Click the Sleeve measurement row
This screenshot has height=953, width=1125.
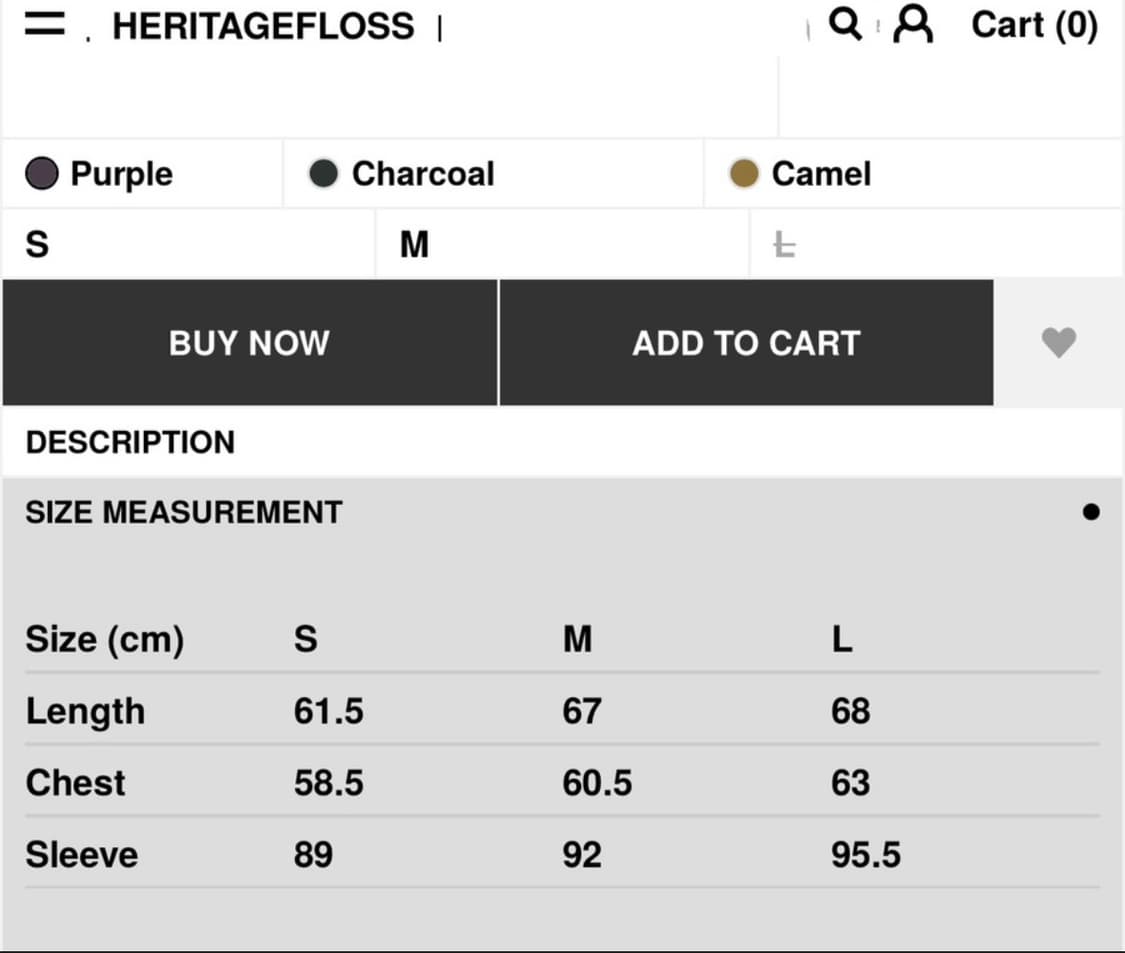(x=82, y=854)
